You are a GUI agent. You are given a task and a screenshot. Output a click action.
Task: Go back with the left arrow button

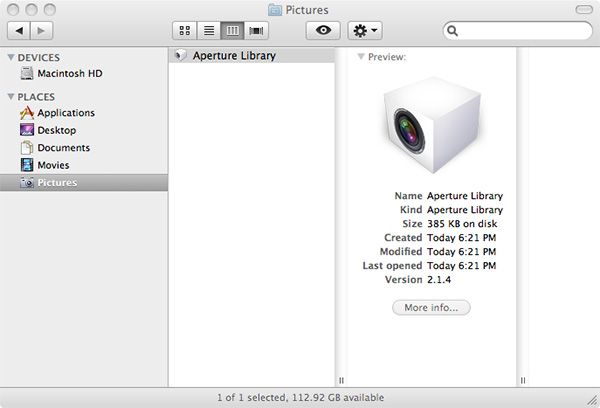pos(19,31)
